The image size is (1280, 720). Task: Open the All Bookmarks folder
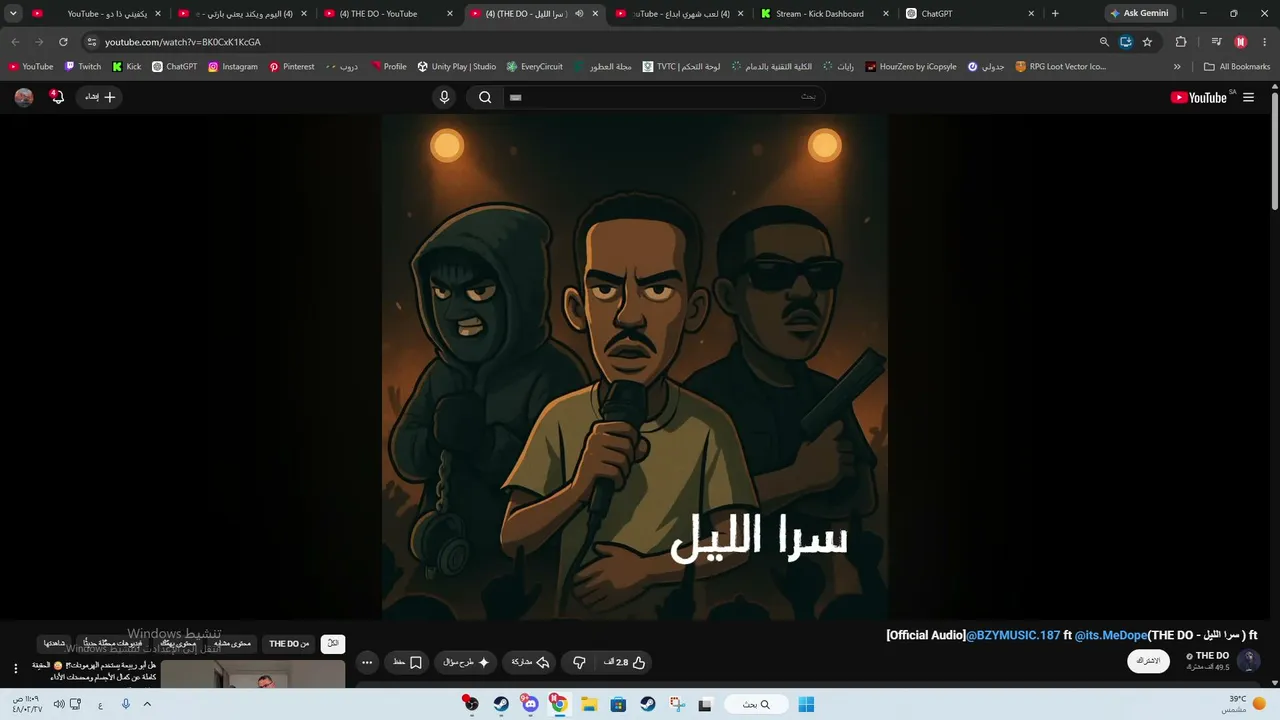pyautogui.click(x=1237, y=67)
